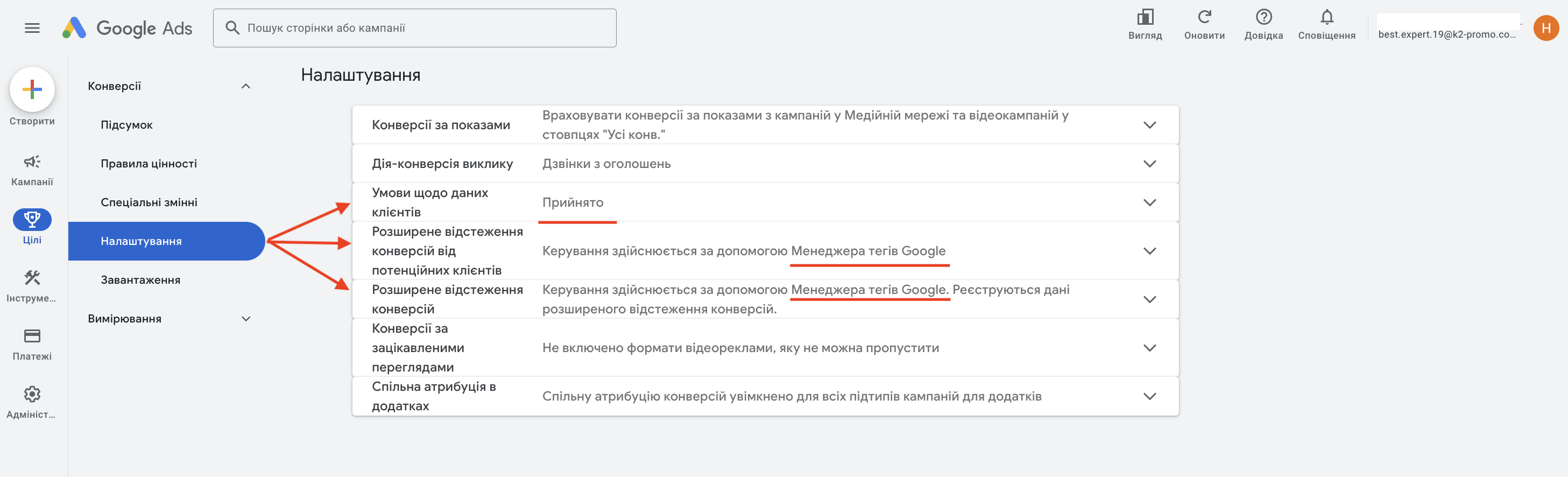Focus the page or campaign search field
The image size is (1568, 477).
coord(414,28)
